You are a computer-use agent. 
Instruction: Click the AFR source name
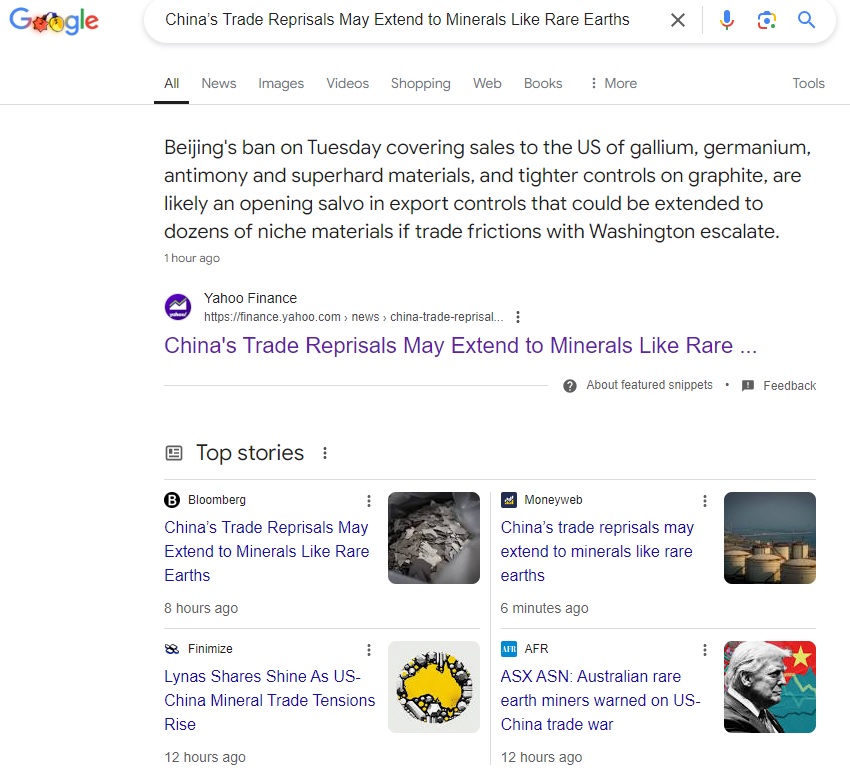pos(537,649)
